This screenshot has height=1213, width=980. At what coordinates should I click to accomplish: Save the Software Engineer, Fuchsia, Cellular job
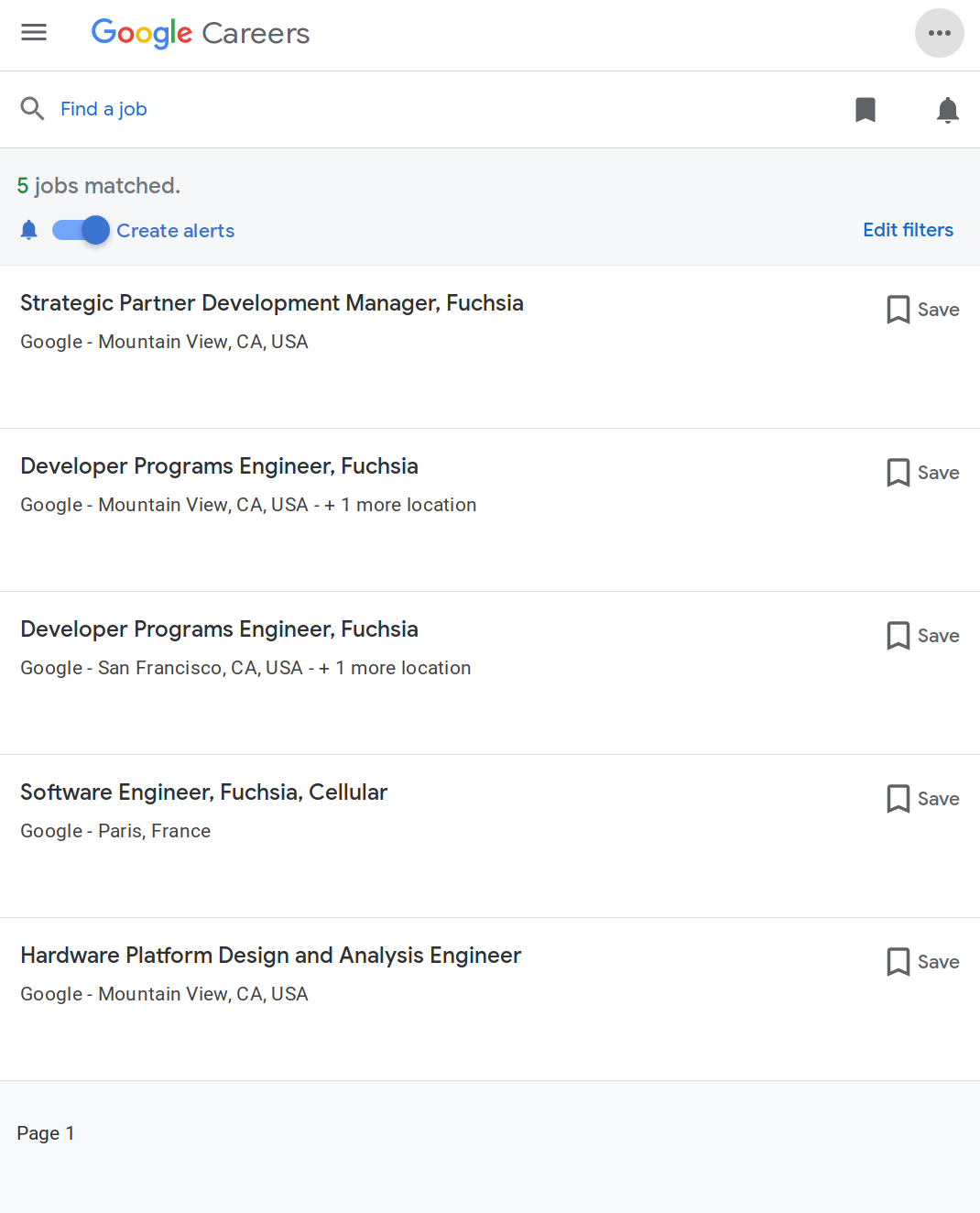point(922,799)
